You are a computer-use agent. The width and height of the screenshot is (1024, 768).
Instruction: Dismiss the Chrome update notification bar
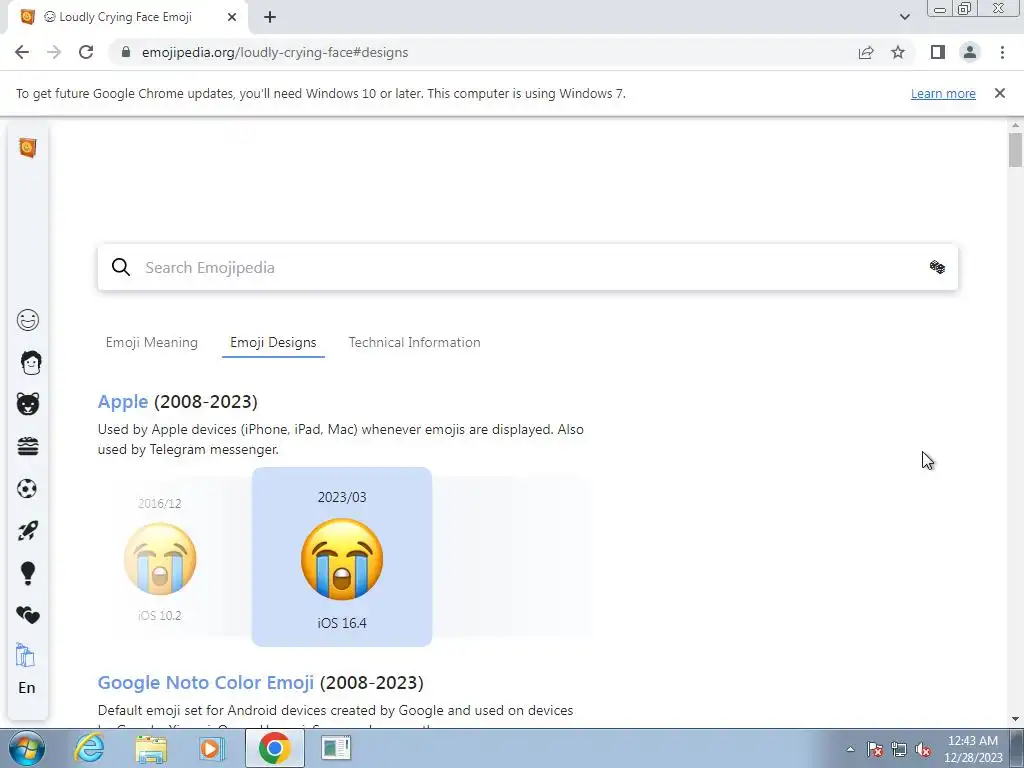pos(1000,93)
